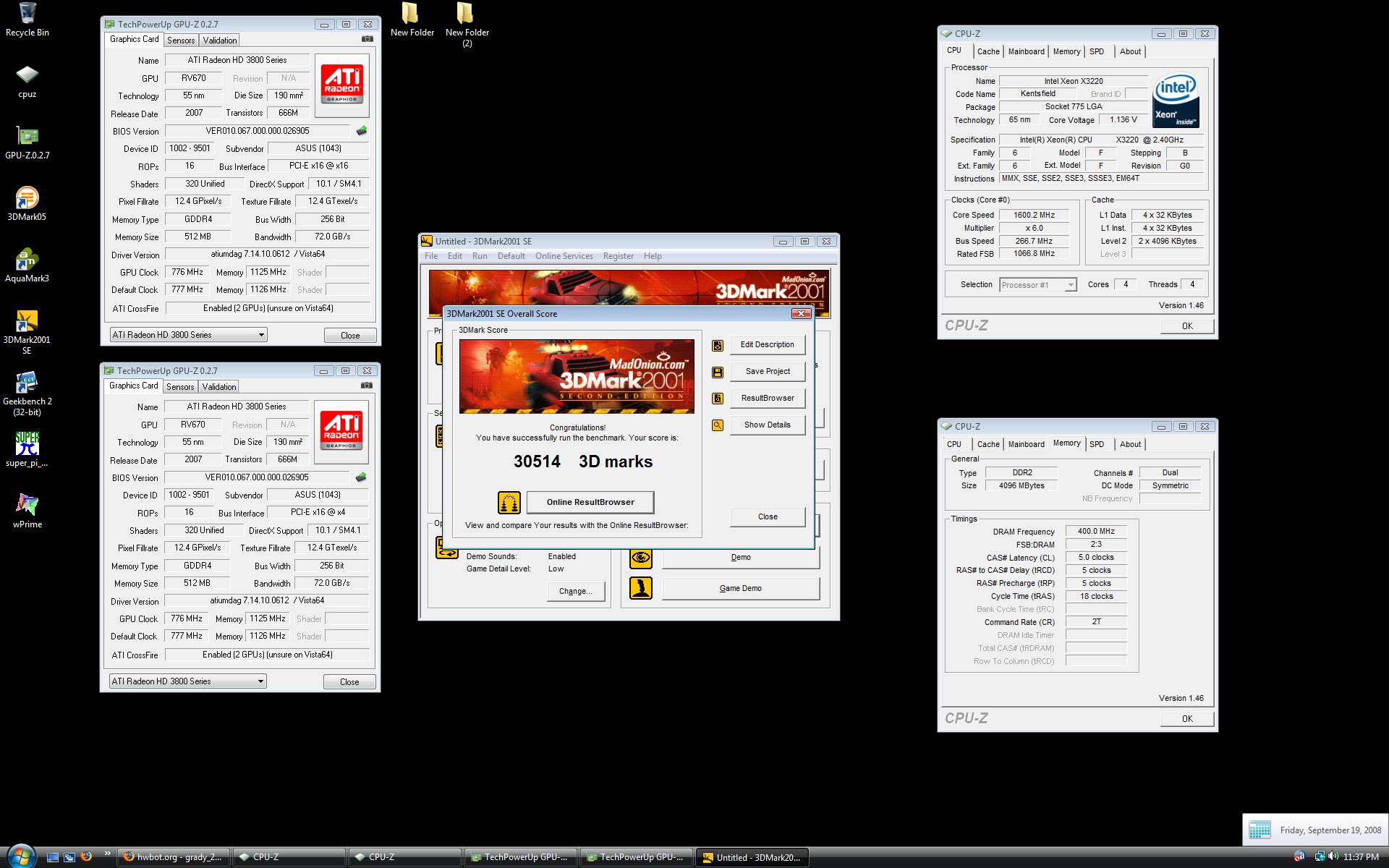Image resolution: width=1389 pixels, height=868 pixels.
Task: Launch Firefox from quick launch bar
Action: click(86, 856)
